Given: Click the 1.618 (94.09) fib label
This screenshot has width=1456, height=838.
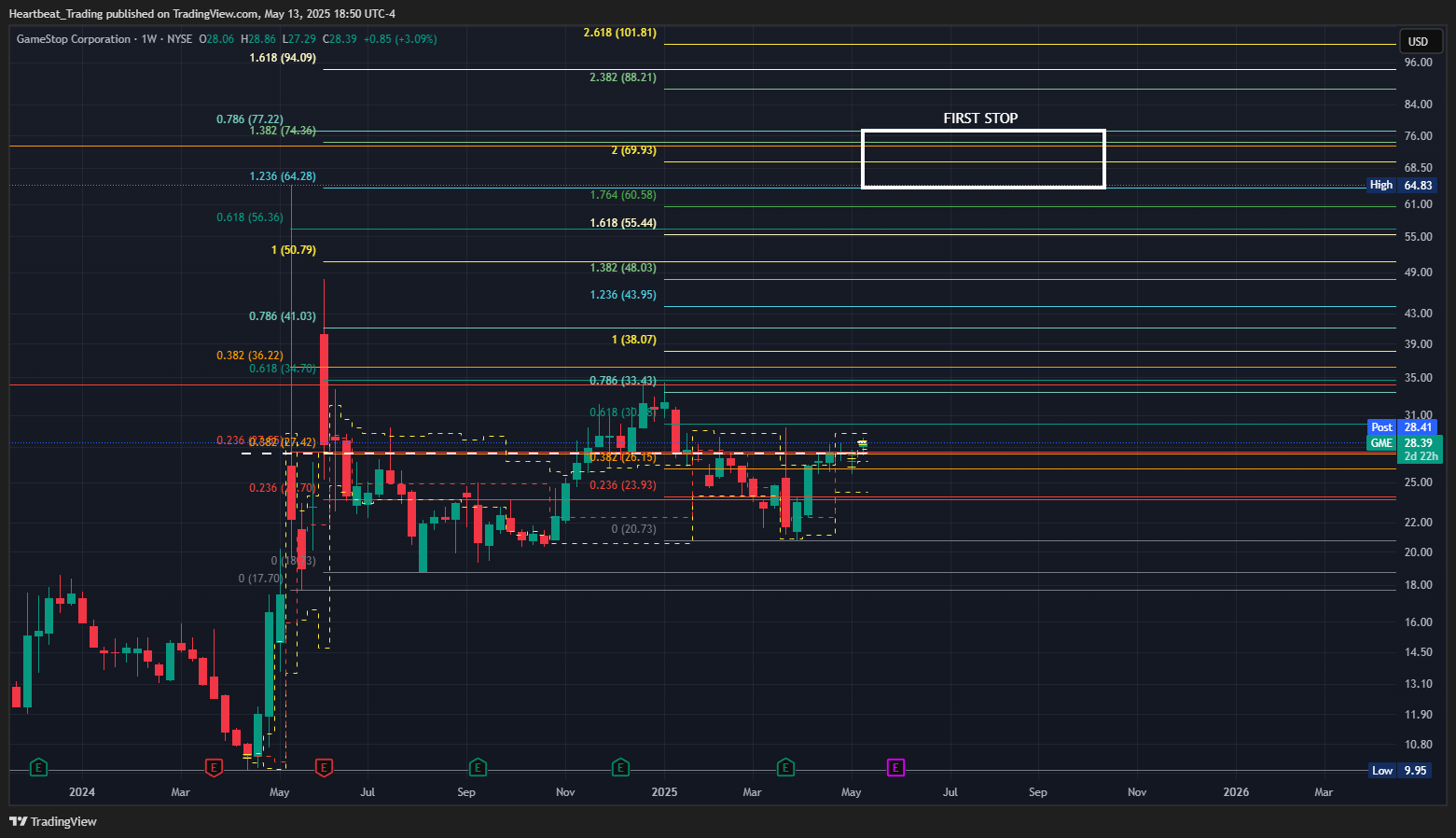Looking at the screenshot, I should coord(283,58).
